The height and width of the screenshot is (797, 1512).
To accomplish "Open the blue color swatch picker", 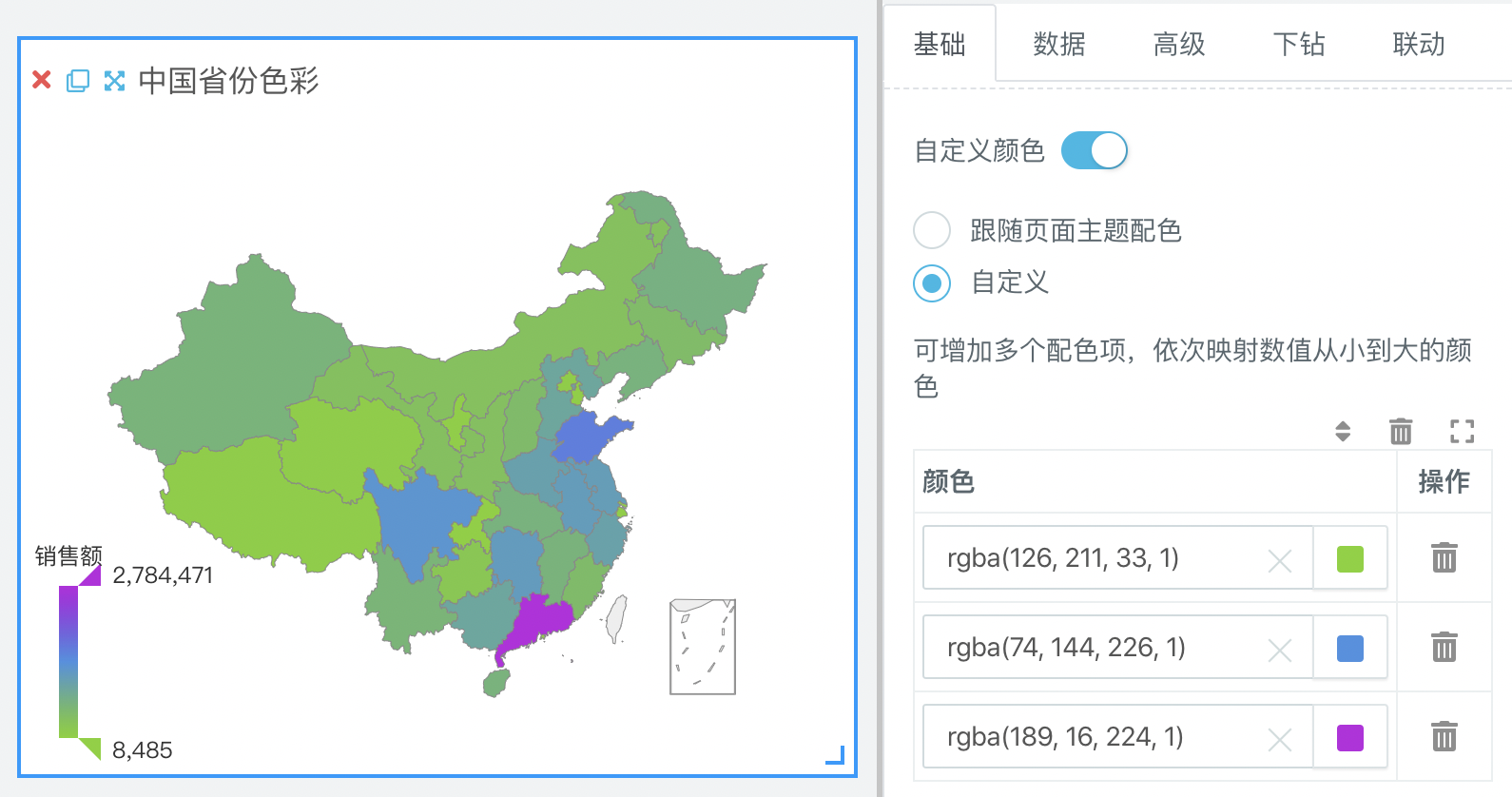I will point(1350,648).
